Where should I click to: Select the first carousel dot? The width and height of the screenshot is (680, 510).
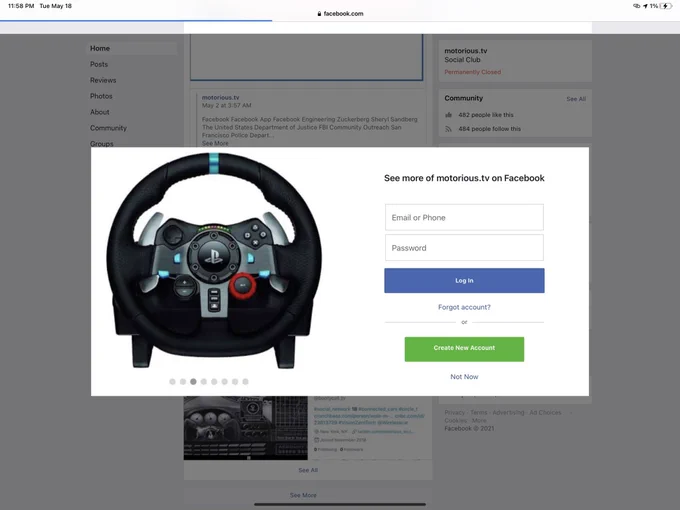[x=173, y=382]
